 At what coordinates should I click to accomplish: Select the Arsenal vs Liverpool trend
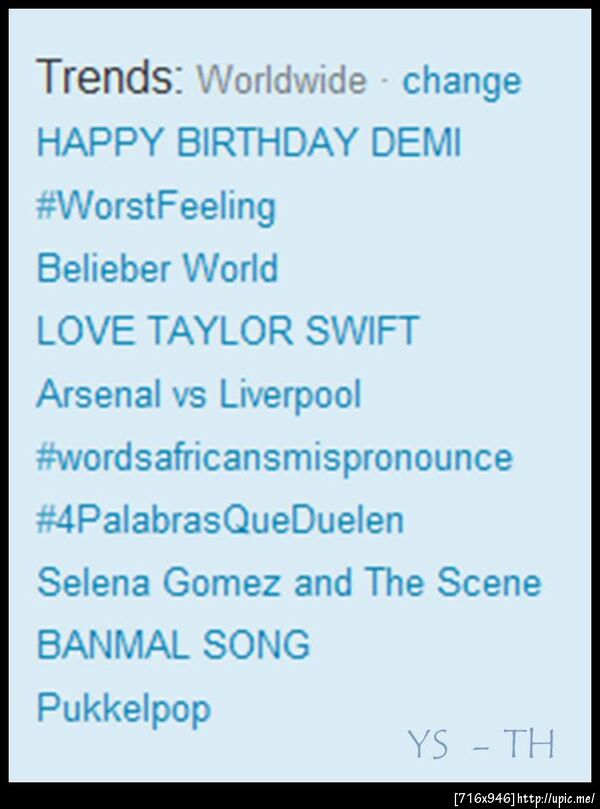click(198, 394)
